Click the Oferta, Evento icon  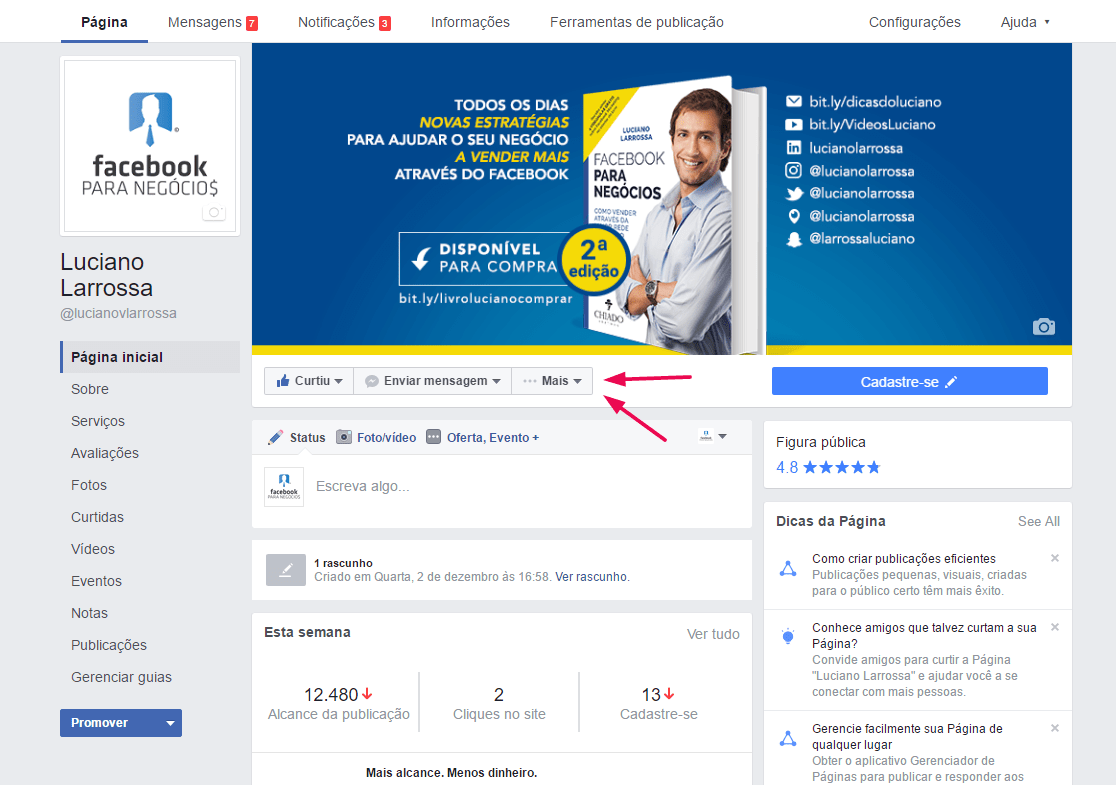(x=433, y=437)
